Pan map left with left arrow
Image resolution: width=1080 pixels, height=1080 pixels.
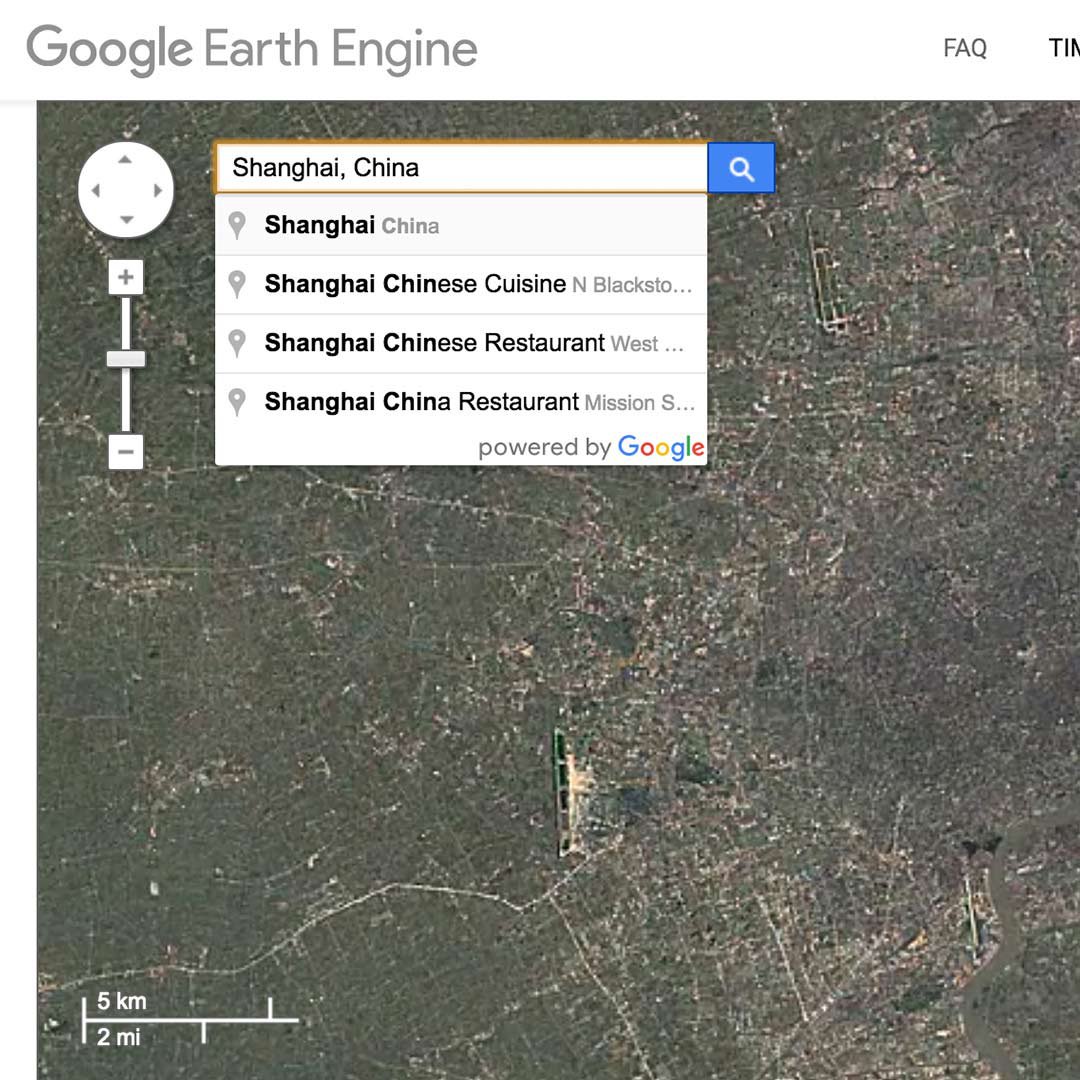(96, 190)
